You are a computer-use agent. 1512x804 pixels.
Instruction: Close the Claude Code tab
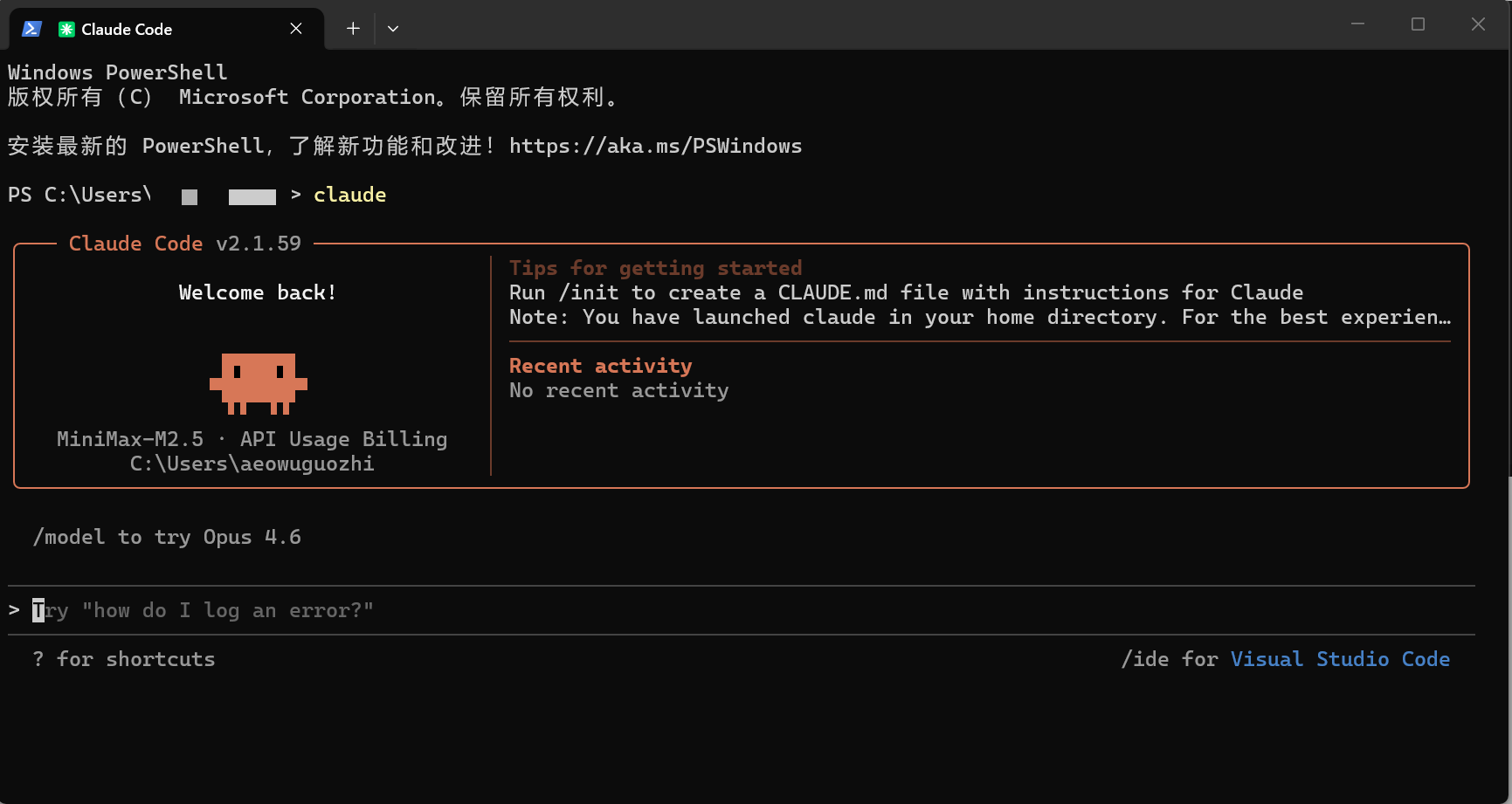296,29
